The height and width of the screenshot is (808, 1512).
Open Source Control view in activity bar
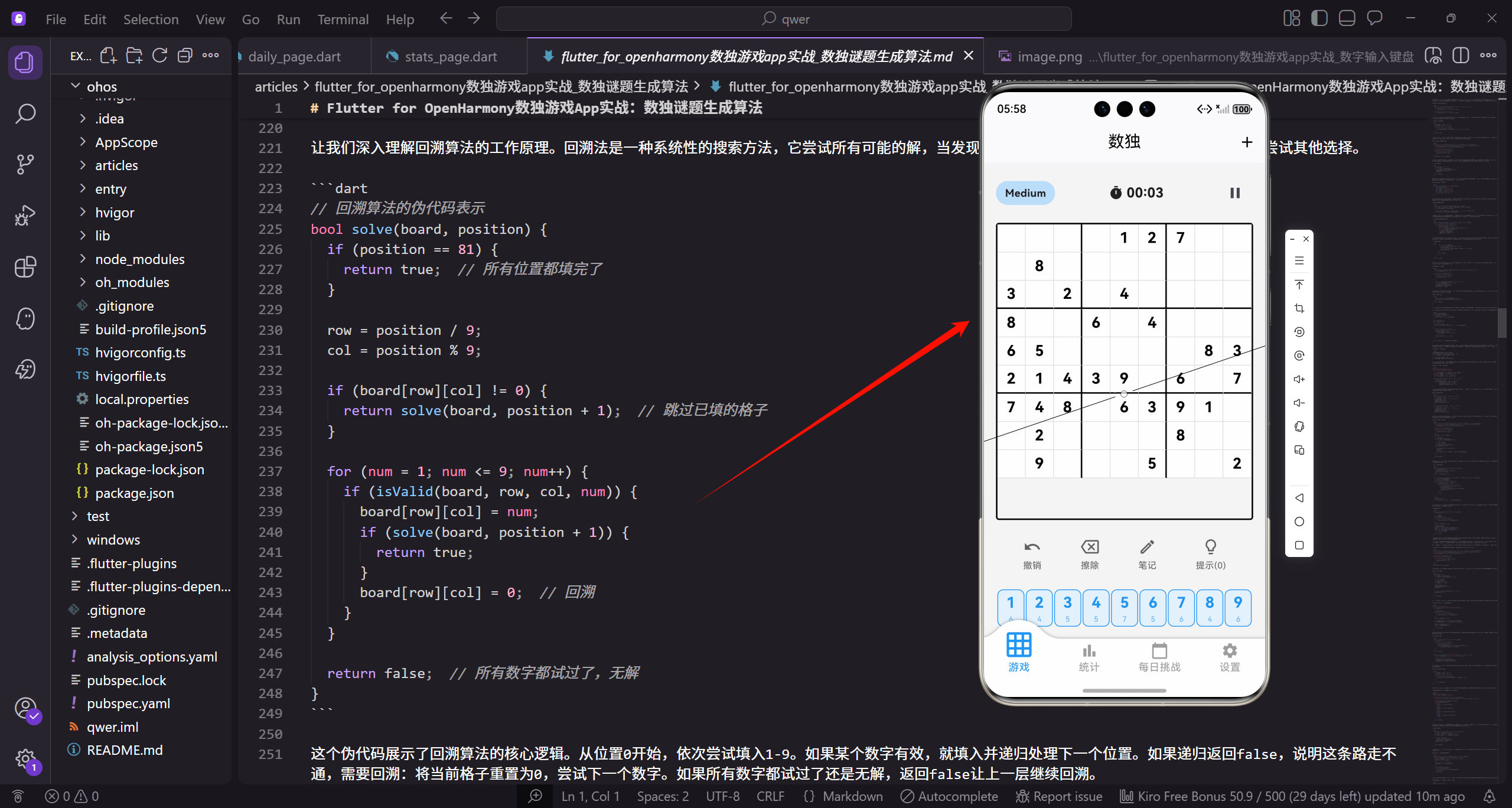pyautogui.click(x=25, y=164)
